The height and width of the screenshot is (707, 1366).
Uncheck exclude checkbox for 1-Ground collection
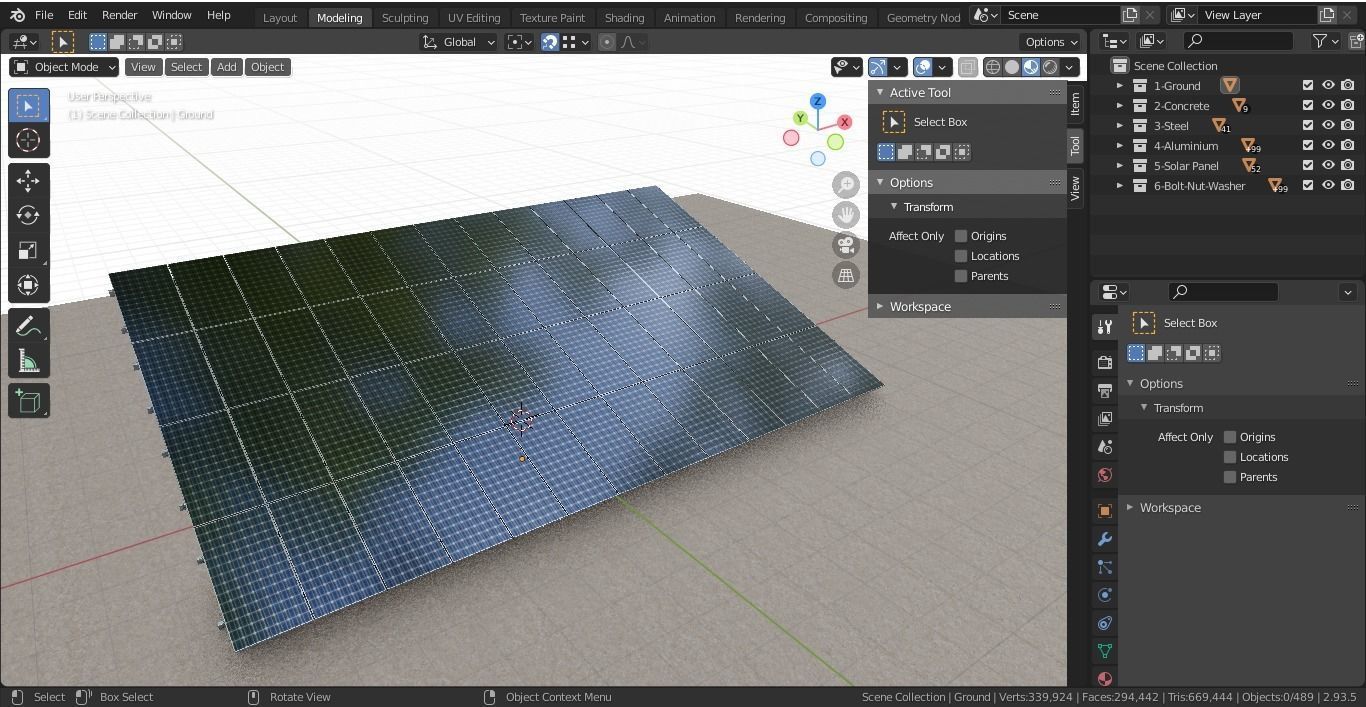[1307, 85]
